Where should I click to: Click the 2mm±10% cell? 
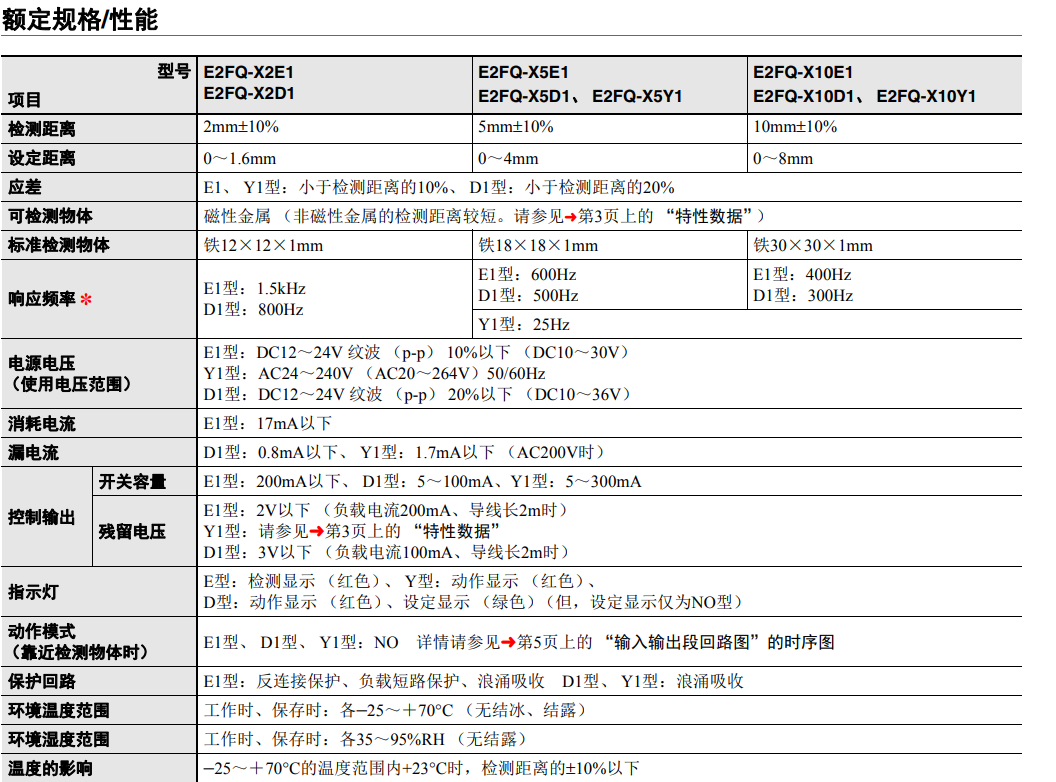coord(241,127)
